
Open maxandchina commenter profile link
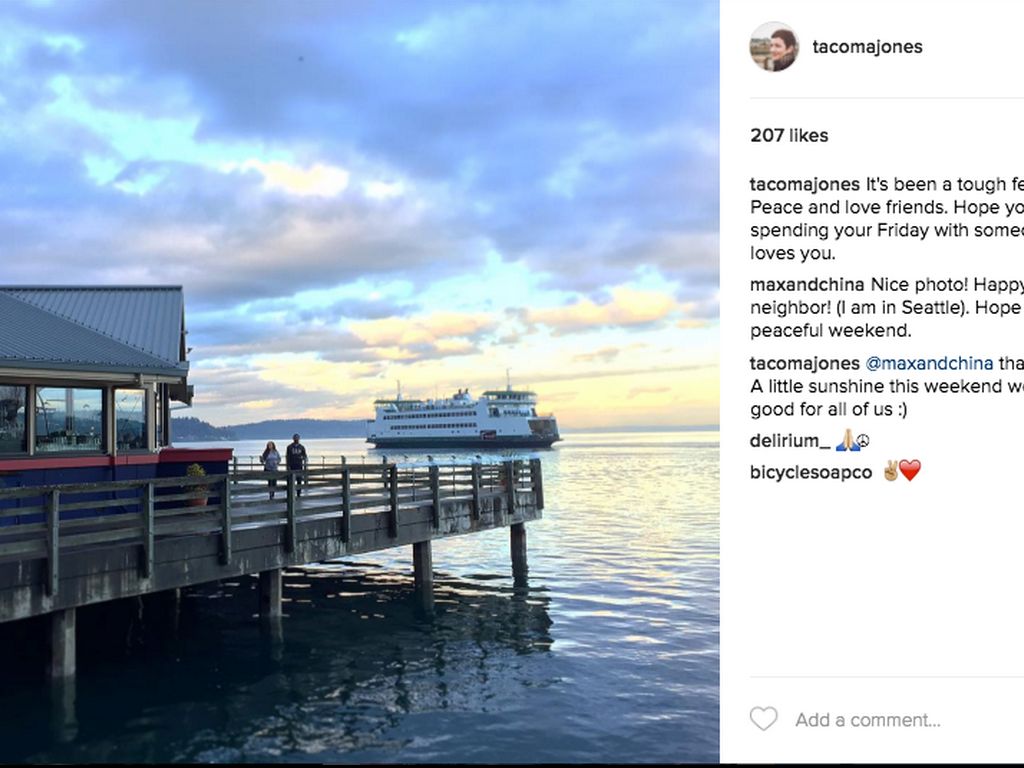tap(807, 285)
